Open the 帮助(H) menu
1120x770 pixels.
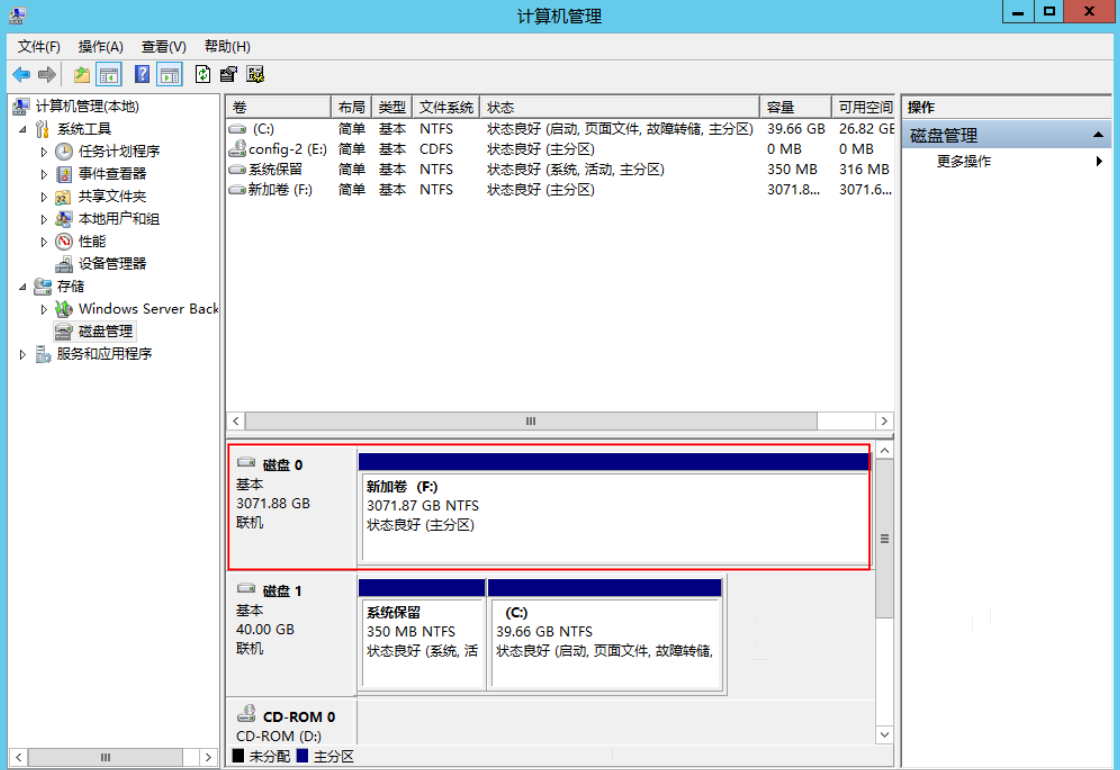pyautogui.click(x=227, y=46)
